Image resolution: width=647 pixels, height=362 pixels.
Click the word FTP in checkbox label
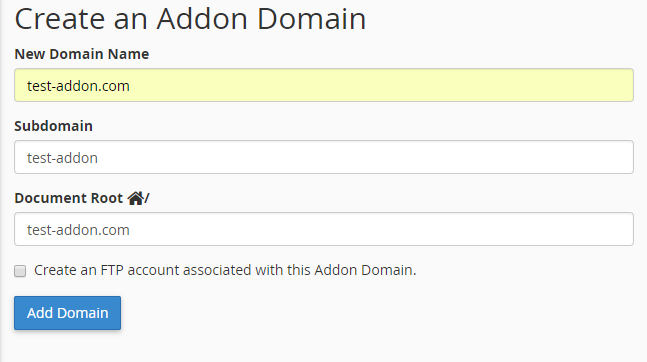[x=112, y=270]
